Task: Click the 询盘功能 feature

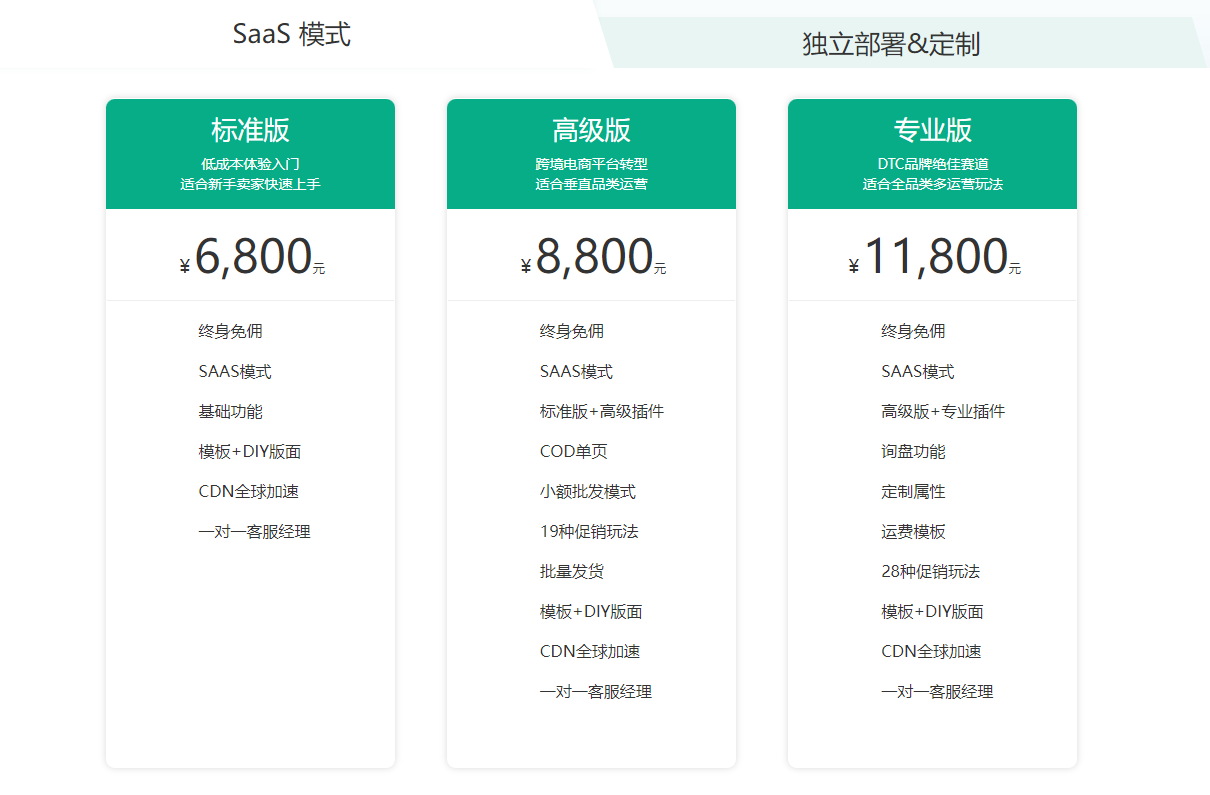Action: (x=912, y=451)
